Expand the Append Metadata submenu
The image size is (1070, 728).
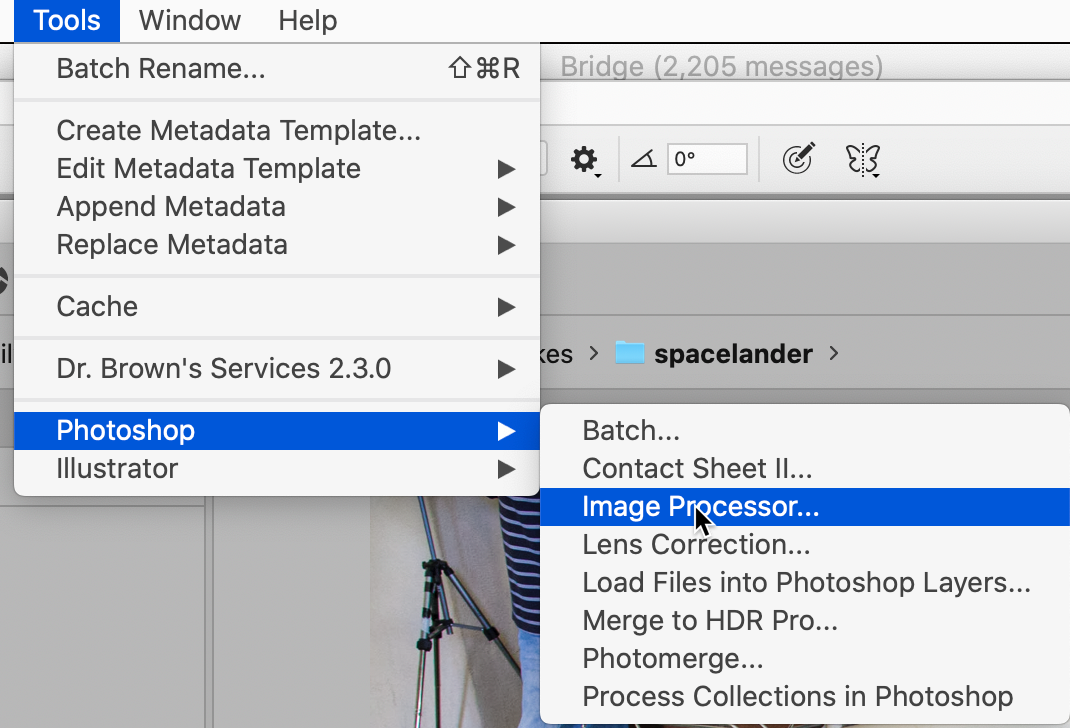[x=170, y=207]
